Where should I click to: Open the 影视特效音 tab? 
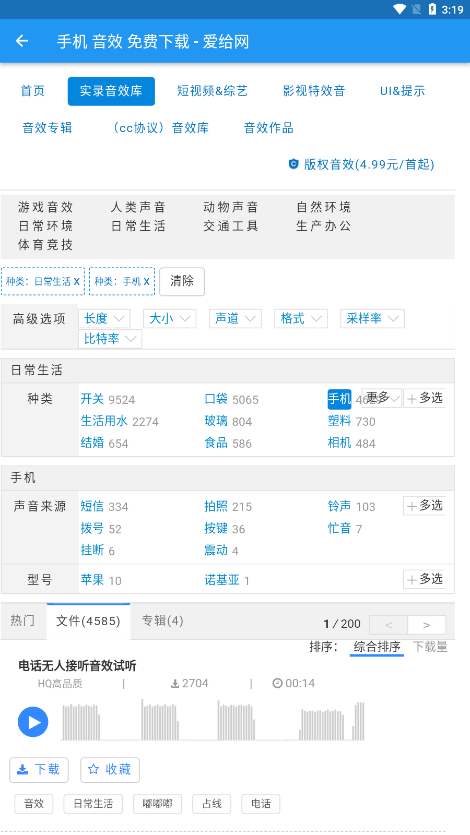314,91
